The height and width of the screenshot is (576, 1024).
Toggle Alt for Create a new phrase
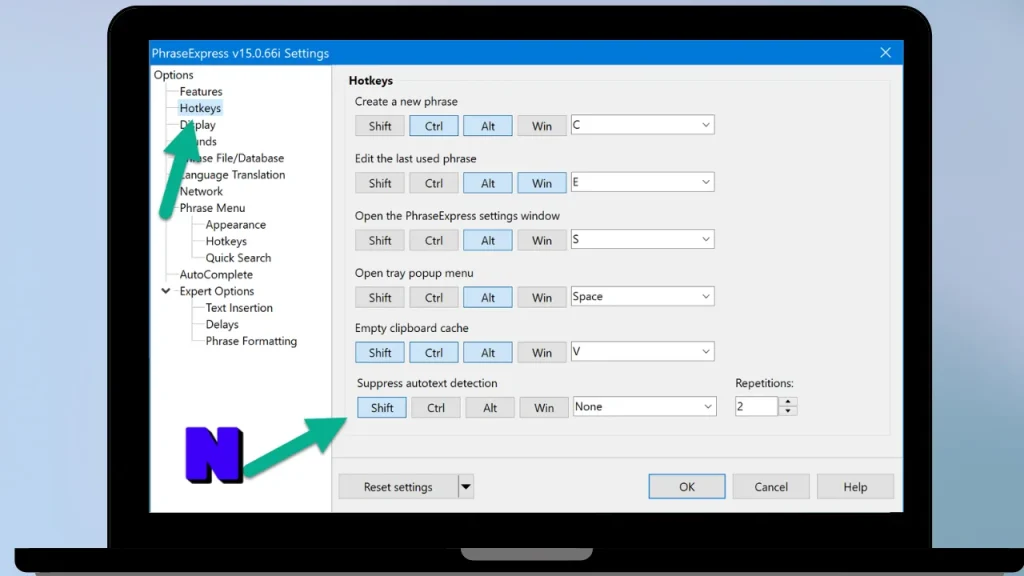pos(488,126)
